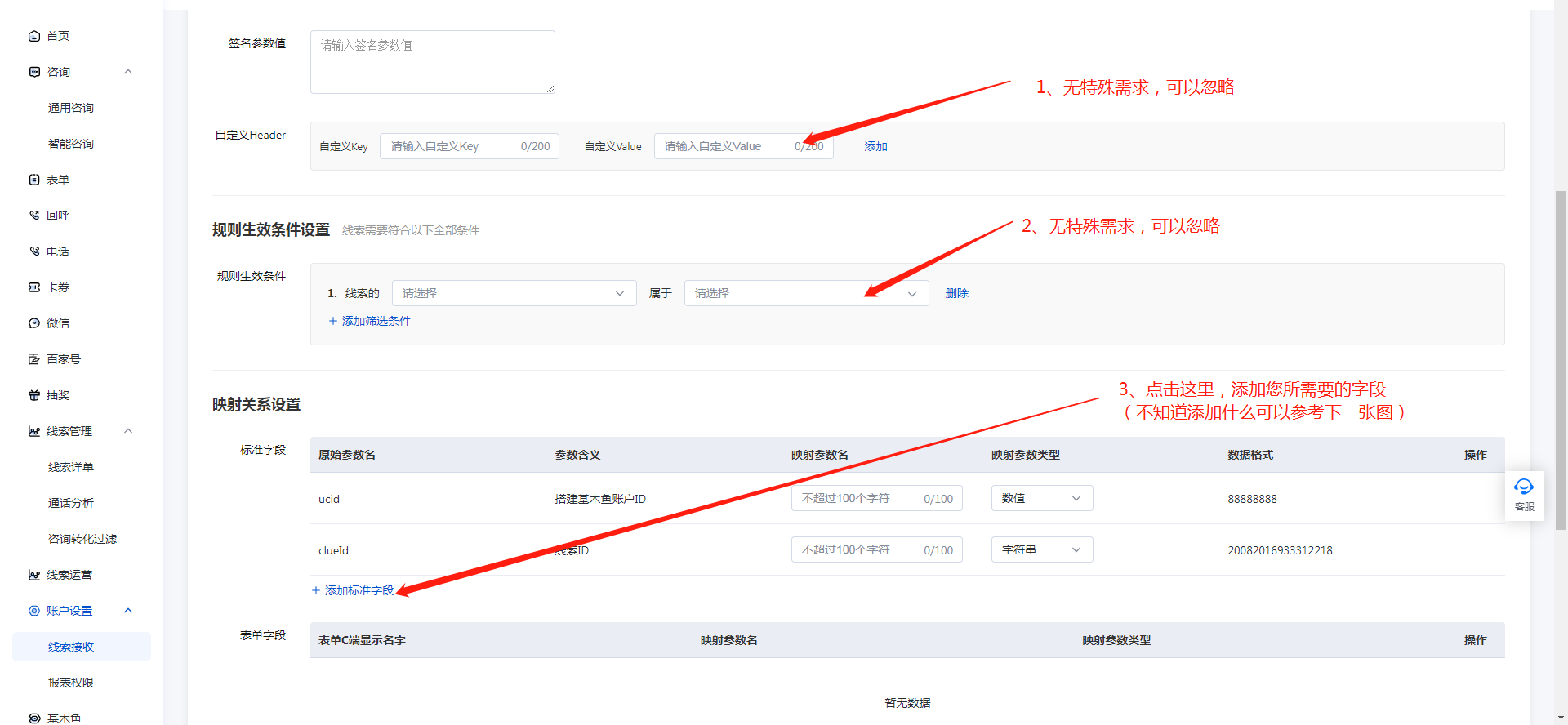Open the clueId 字符串 type dropdown

pyautogui.click(x=1042, y=549)
